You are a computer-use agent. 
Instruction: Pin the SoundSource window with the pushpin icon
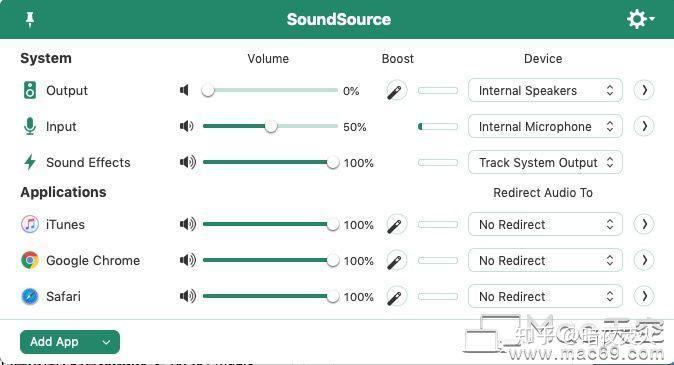pos(30,19)
